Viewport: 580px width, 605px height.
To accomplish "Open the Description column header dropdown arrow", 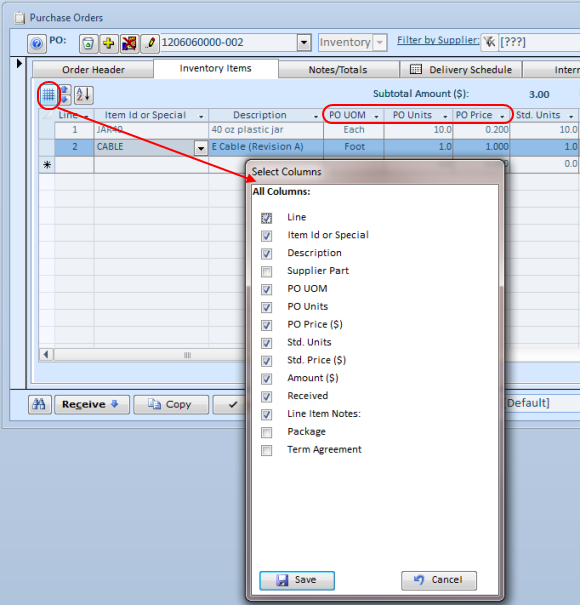I will pyautogui.click(x=316, y=116).
